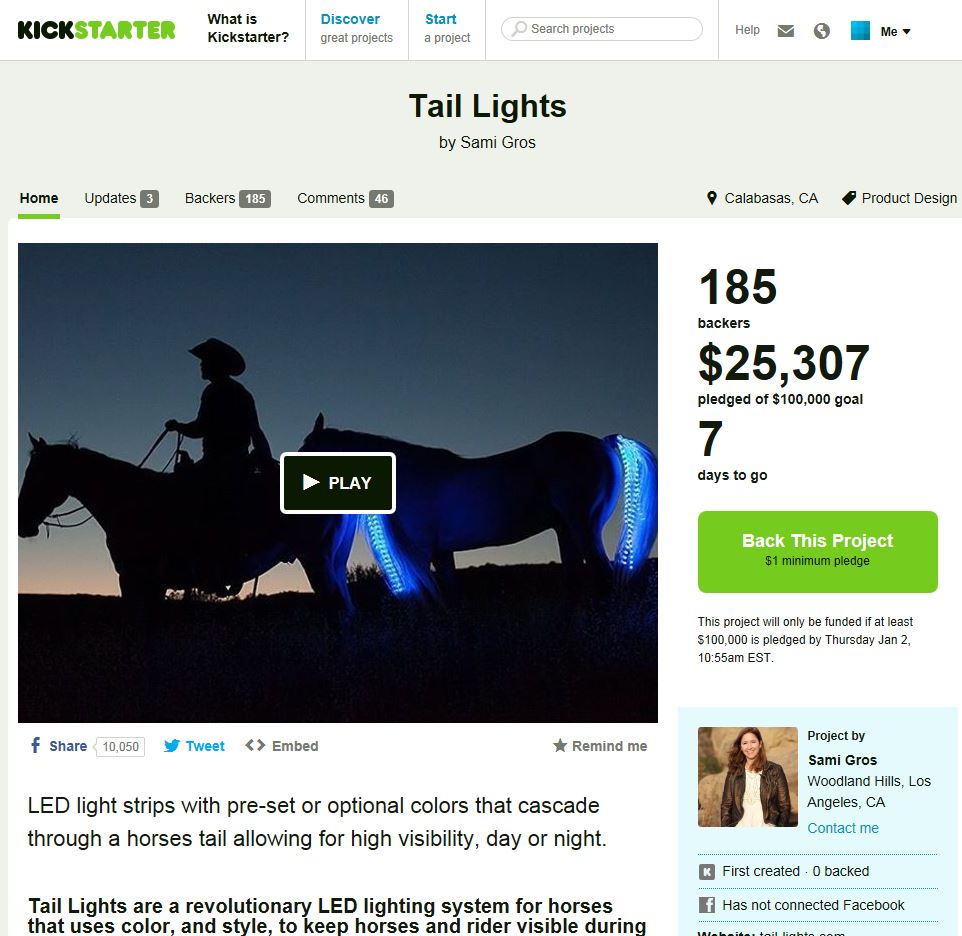The height and width of the screenshot is (936, 962).
Task: Switch to the Updates tab
Action: tap(121, 198)
